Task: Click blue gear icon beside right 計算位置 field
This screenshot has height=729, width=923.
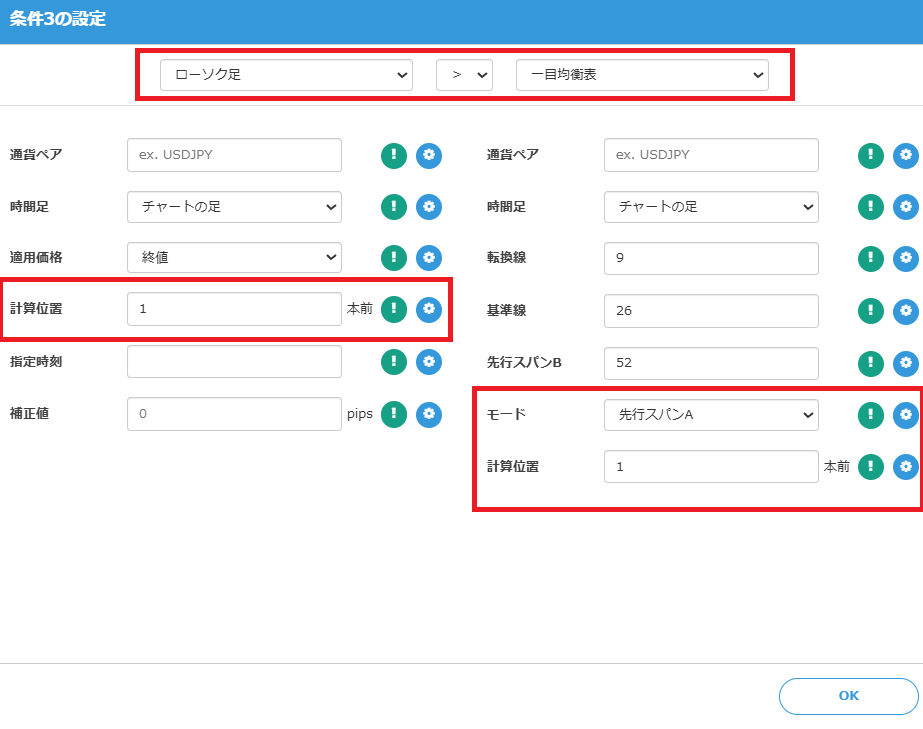Action: tap(905, 466)
